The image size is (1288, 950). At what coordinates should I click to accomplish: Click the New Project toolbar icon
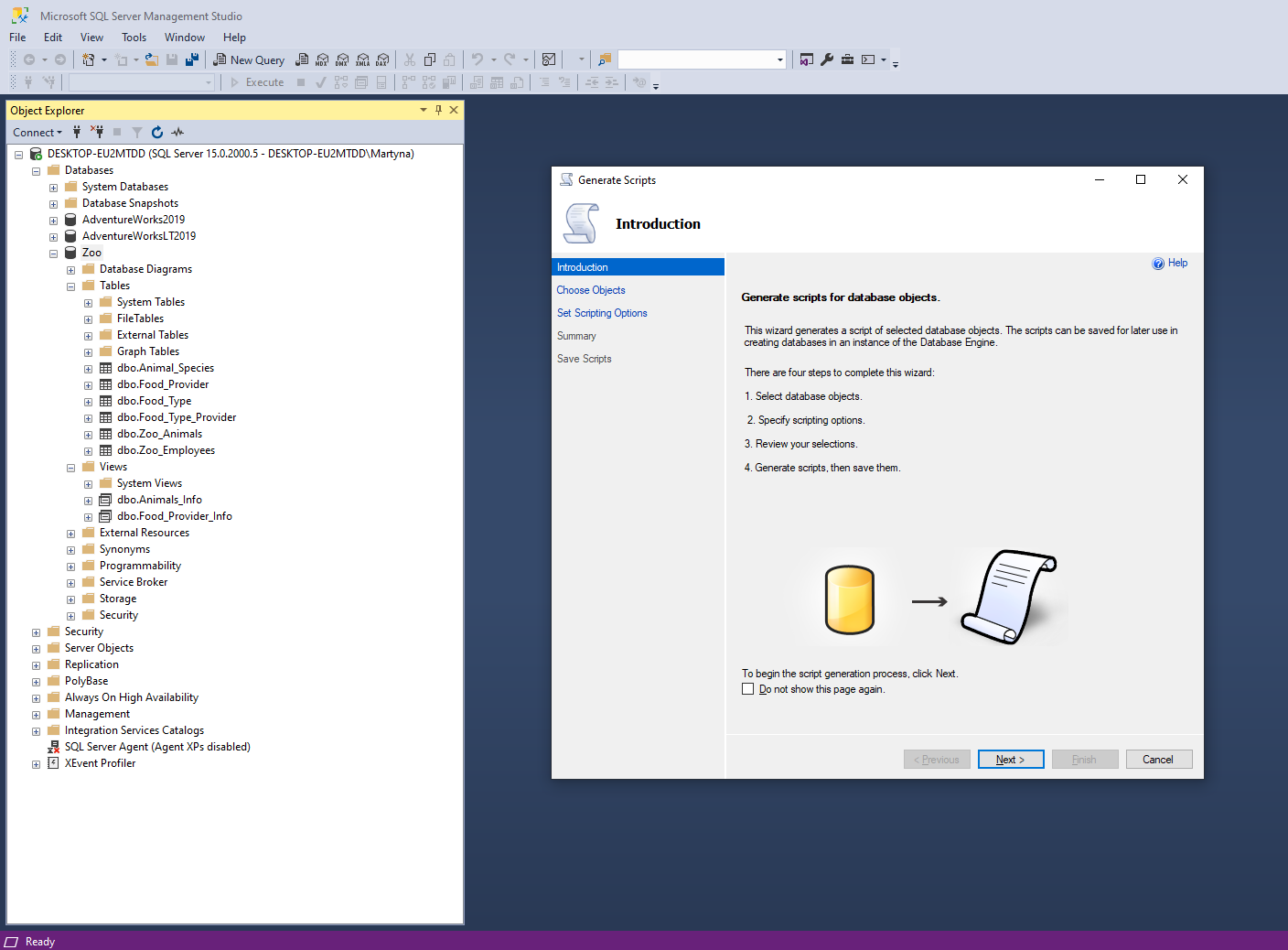click(89, 59)
